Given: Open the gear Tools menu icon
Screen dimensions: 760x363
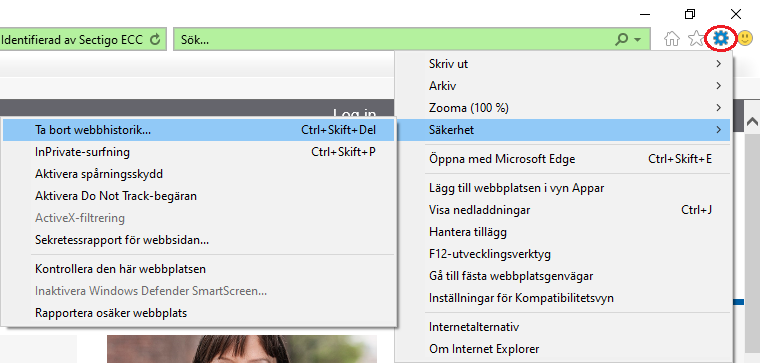Looking at the screenshot, I should coord(721,38).
